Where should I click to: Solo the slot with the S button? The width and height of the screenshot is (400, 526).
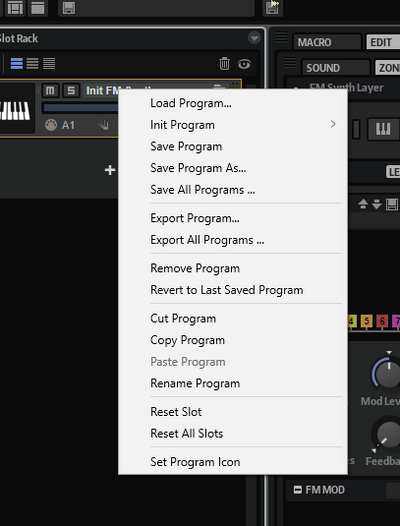click(x=71, y=91)
